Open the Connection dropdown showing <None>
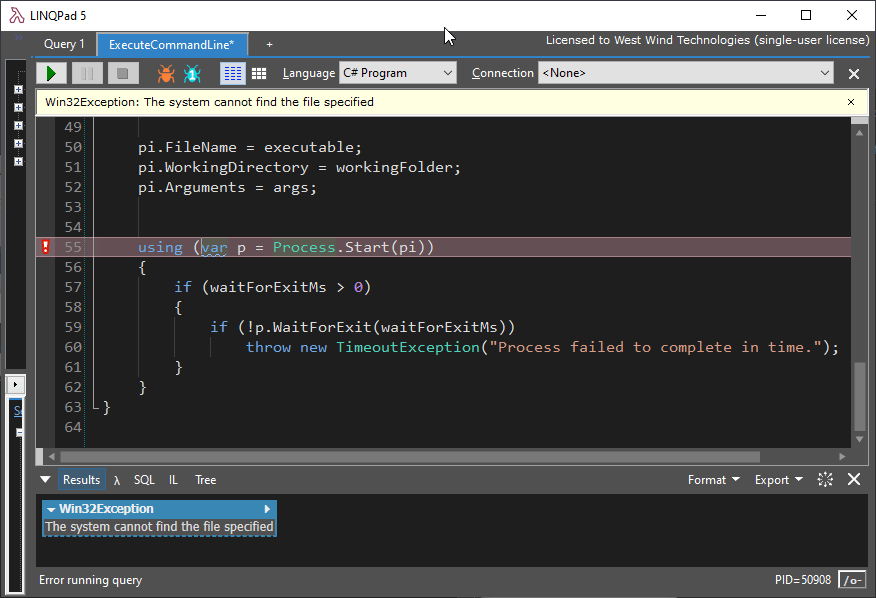This screenshot has height=598, width=876. click(685, 73)
